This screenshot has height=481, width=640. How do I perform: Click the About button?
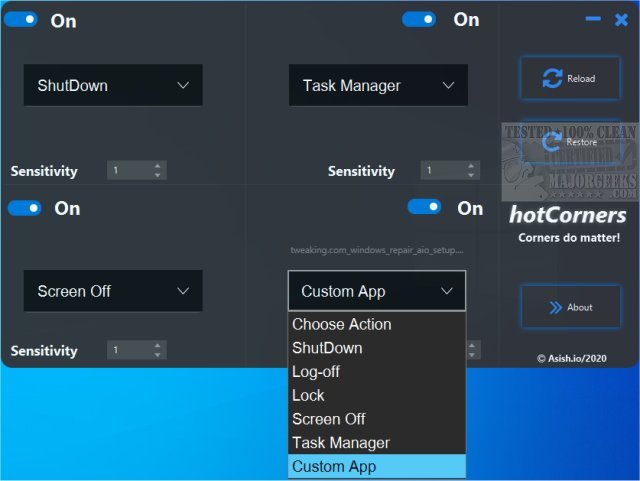[571, 307]
